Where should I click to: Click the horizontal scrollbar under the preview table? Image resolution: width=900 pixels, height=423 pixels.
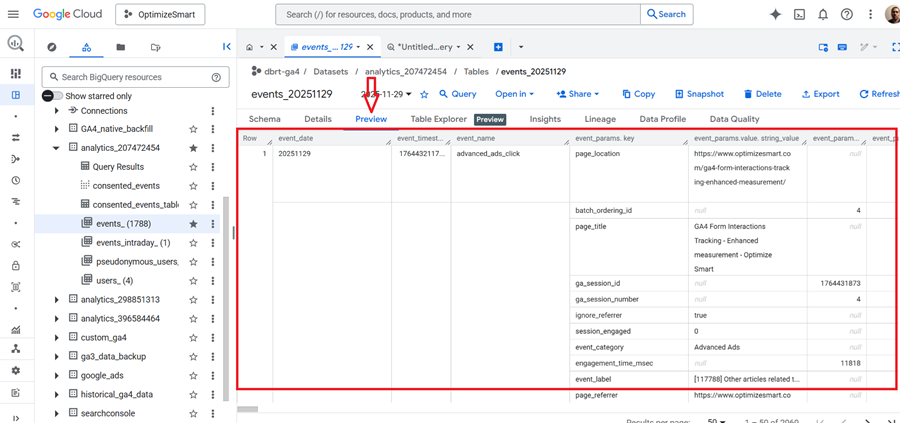247,409
